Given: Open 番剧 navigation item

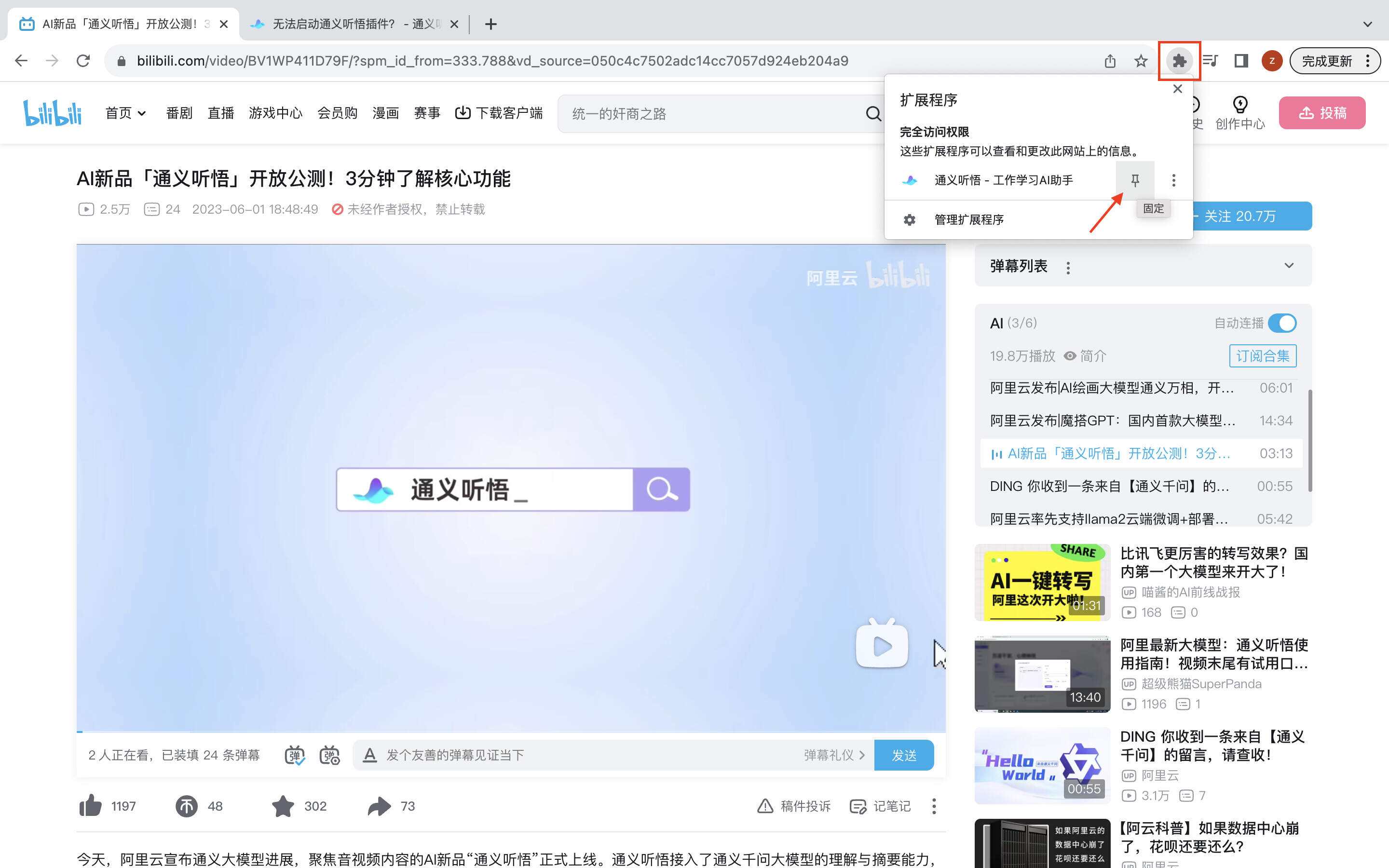Looking at the screenshot, I should 179,113.
